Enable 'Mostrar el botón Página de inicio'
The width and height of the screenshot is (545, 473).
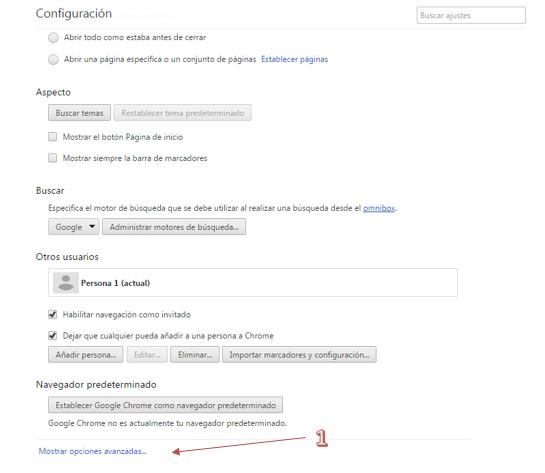(x=52, y=137)
